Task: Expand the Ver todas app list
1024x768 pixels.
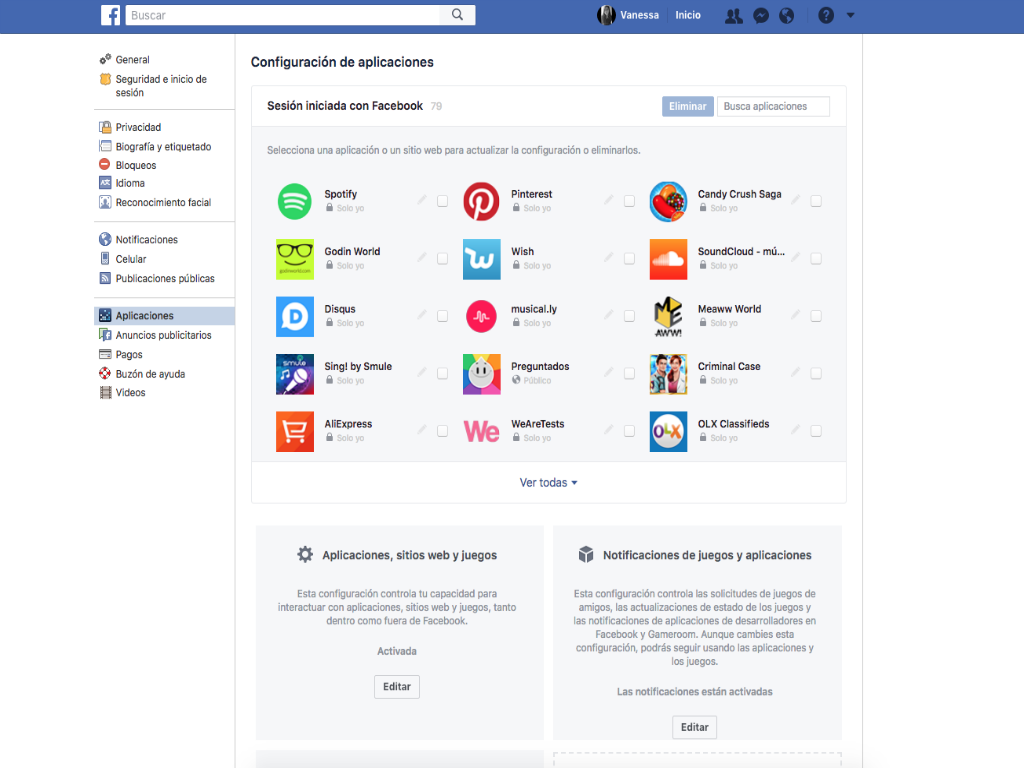Action: (548, 483)
